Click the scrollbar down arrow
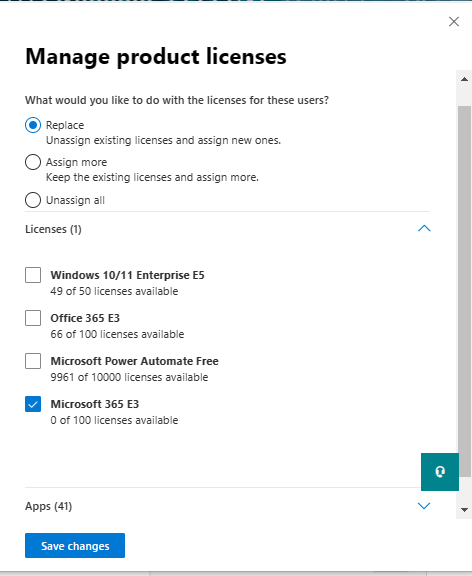Image resolution: width=472 pixels, height=576 pixels. (x=464, y=510)
